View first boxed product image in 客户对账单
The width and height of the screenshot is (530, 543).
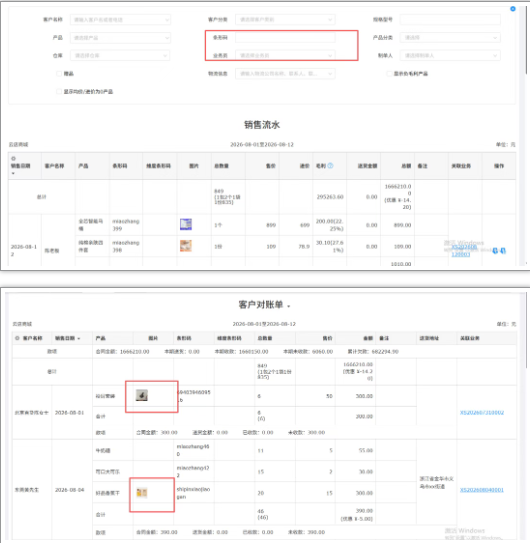tap(141, 395)
